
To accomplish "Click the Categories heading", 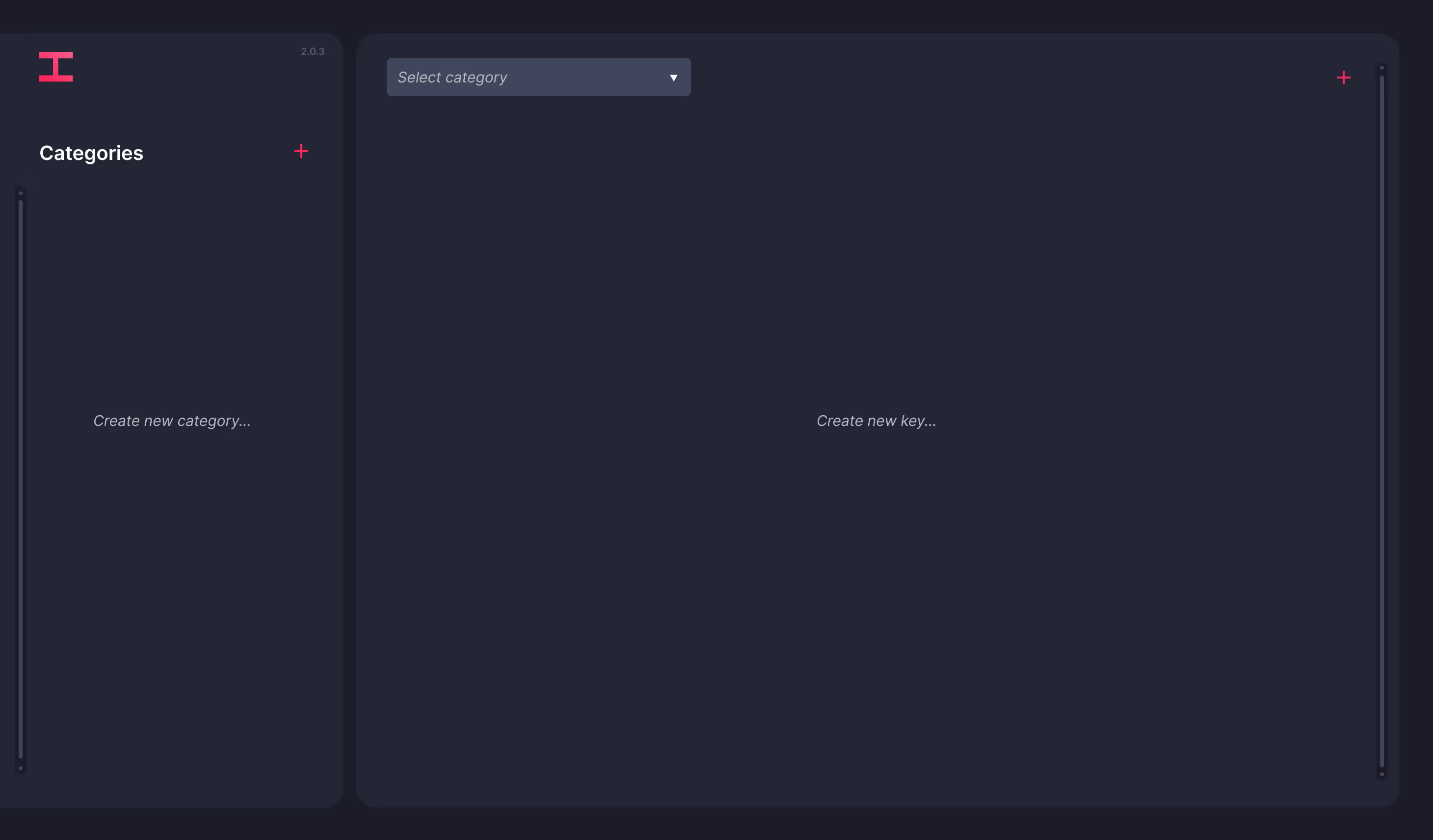I will (91, 153).
